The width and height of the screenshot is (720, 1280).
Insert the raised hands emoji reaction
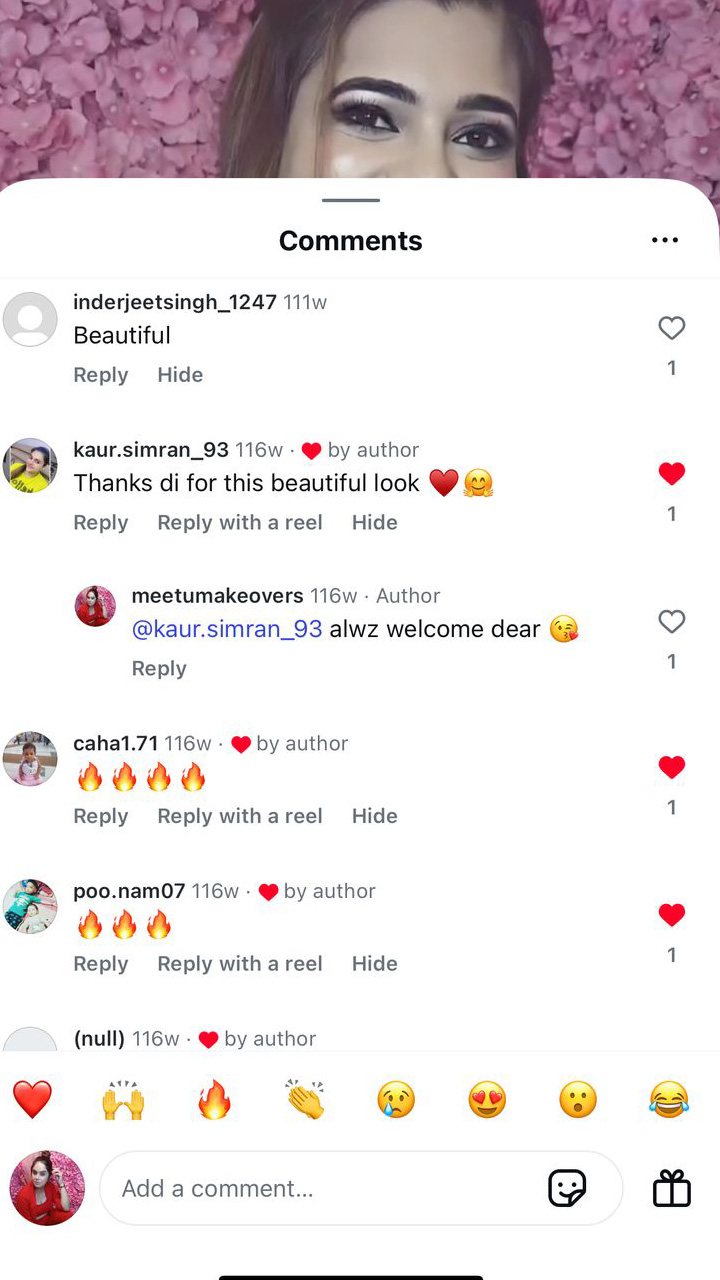123,1100
